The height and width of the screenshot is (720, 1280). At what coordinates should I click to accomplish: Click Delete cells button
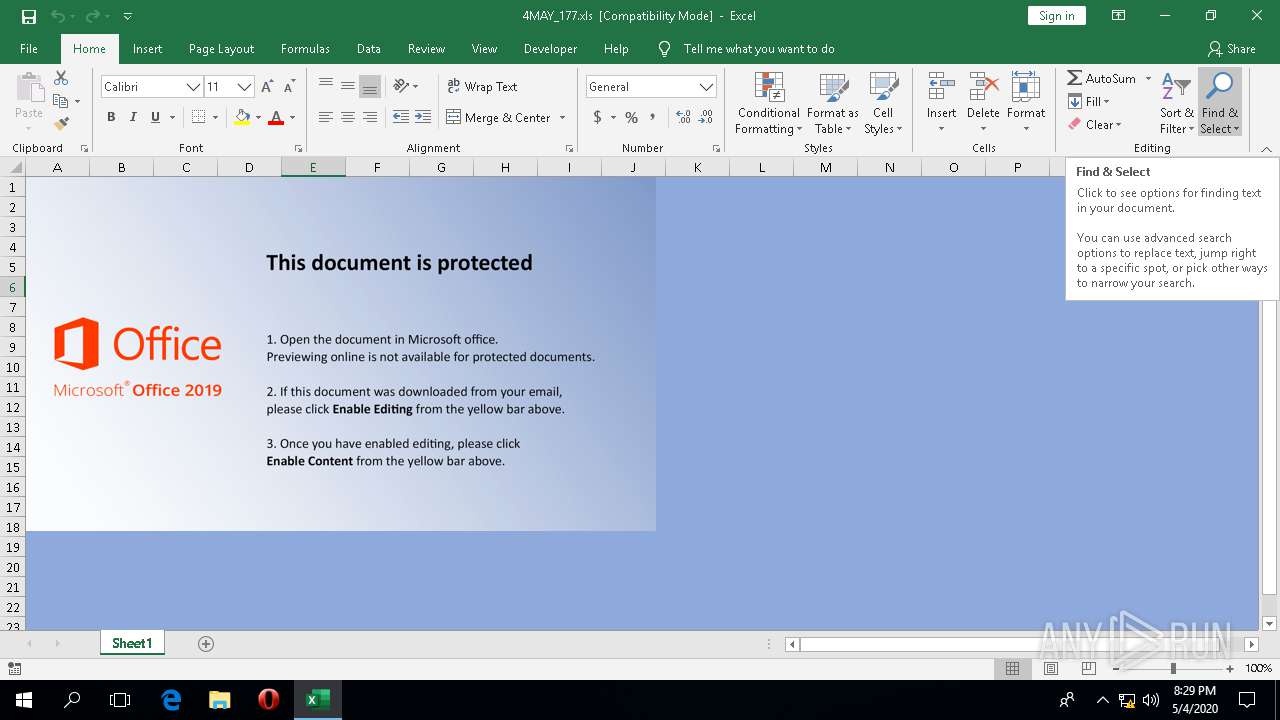(x=983, y=103)
